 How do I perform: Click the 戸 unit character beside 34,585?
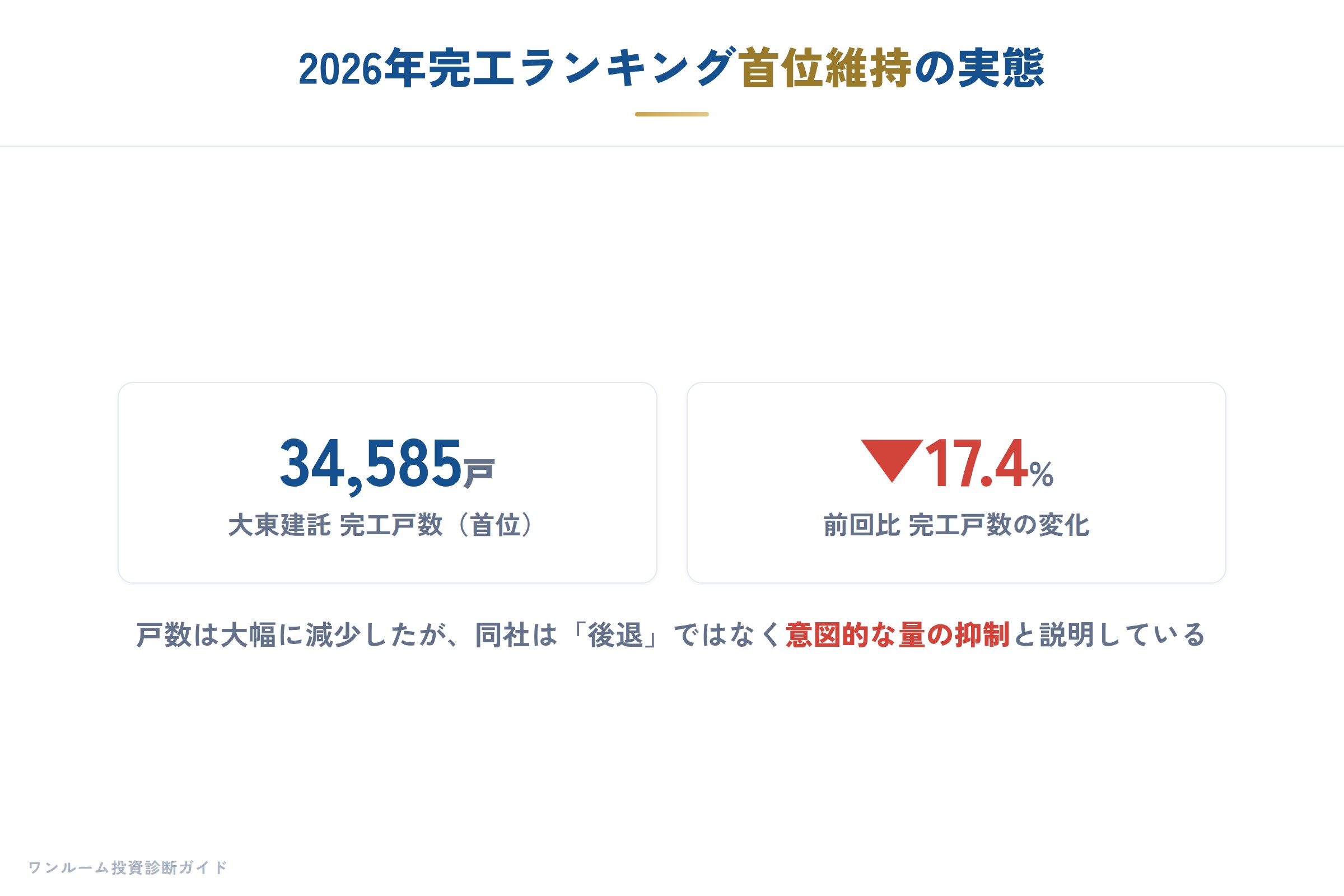pos(479,473)
